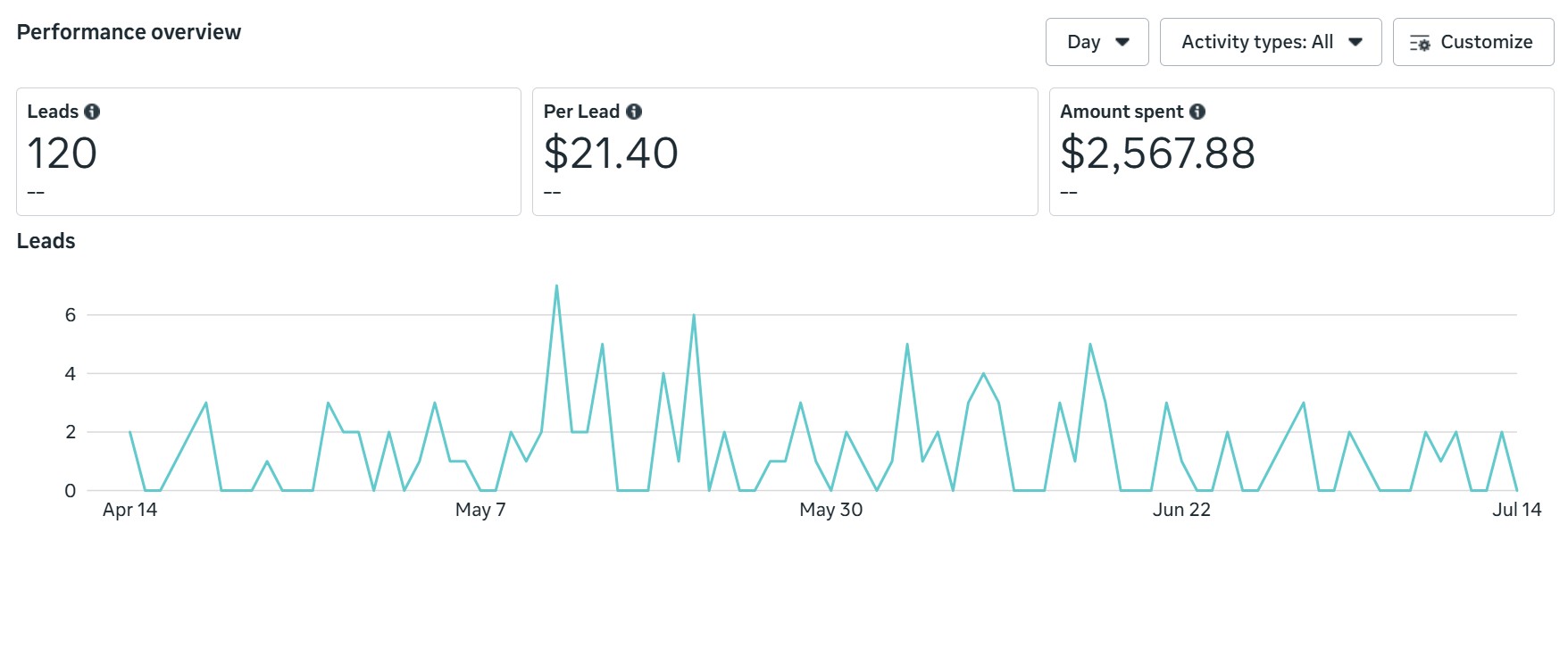Click the Performance overview heading

(x=129, y=32)
